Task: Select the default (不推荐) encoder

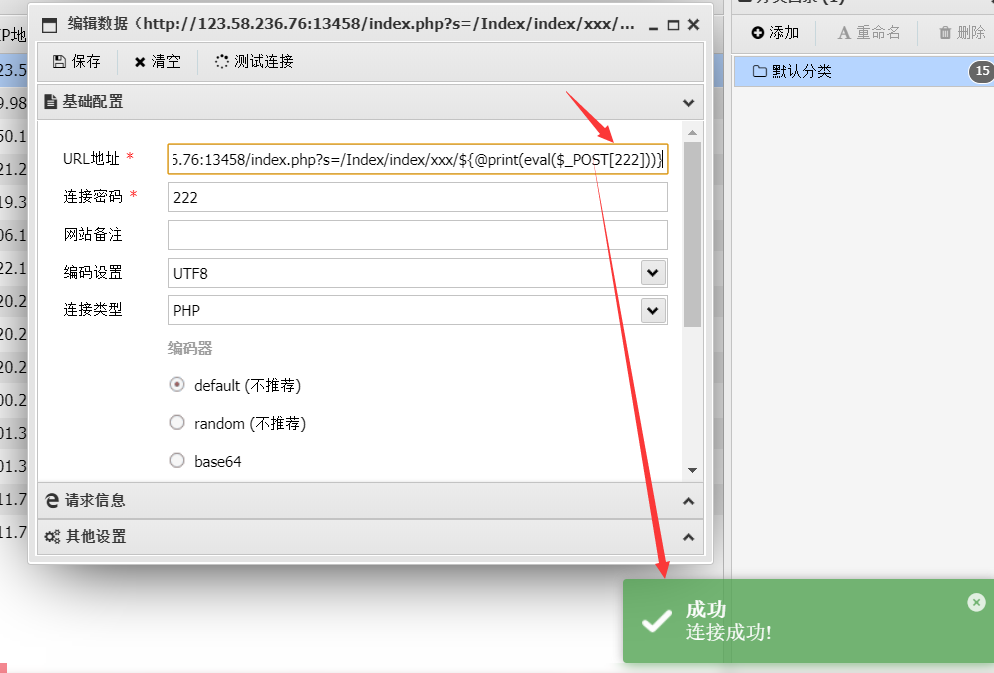Action: point(177,385)
